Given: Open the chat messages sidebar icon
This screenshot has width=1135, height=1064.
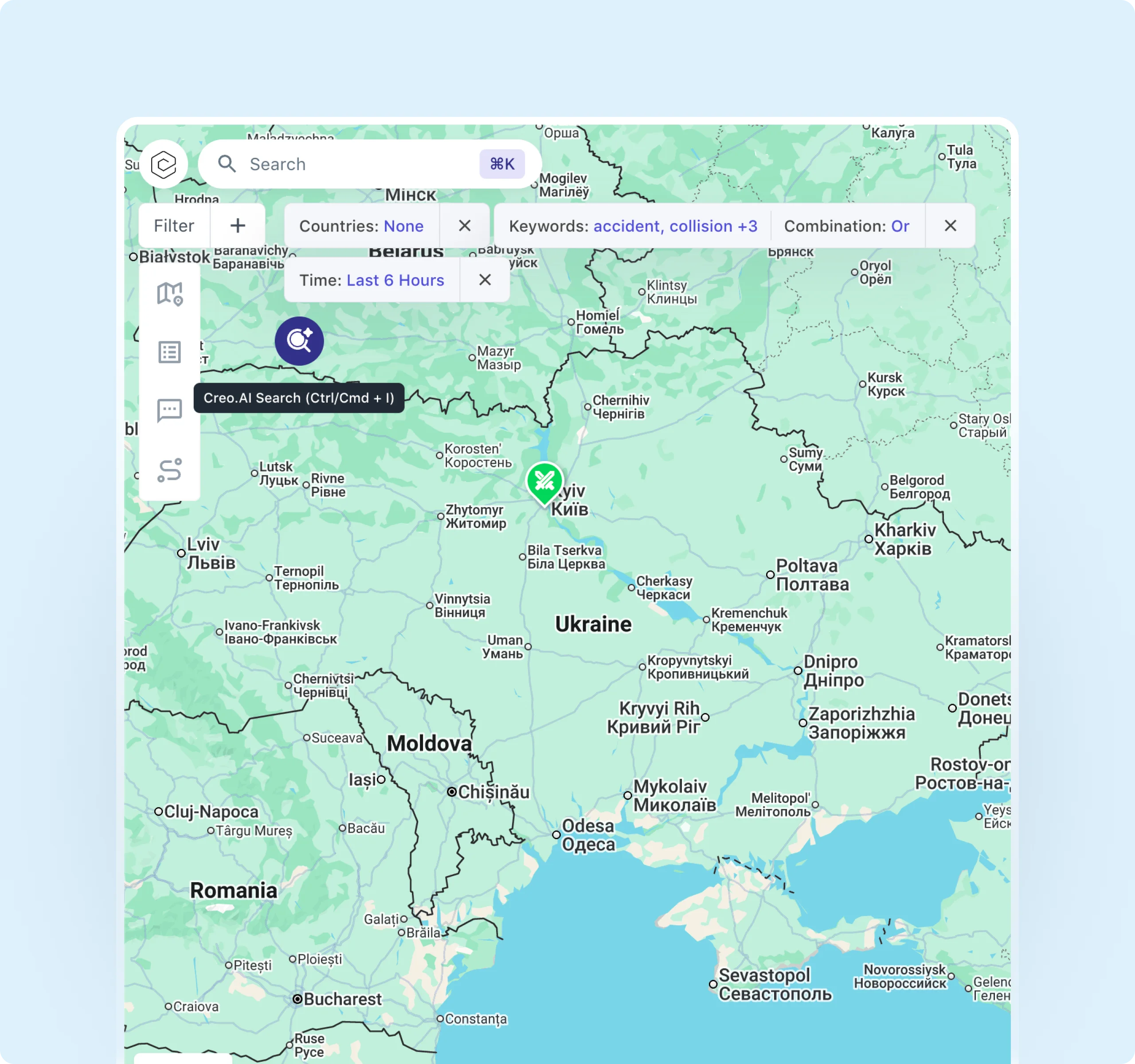Looking at the screenshot, I should (x=169, y=410).
